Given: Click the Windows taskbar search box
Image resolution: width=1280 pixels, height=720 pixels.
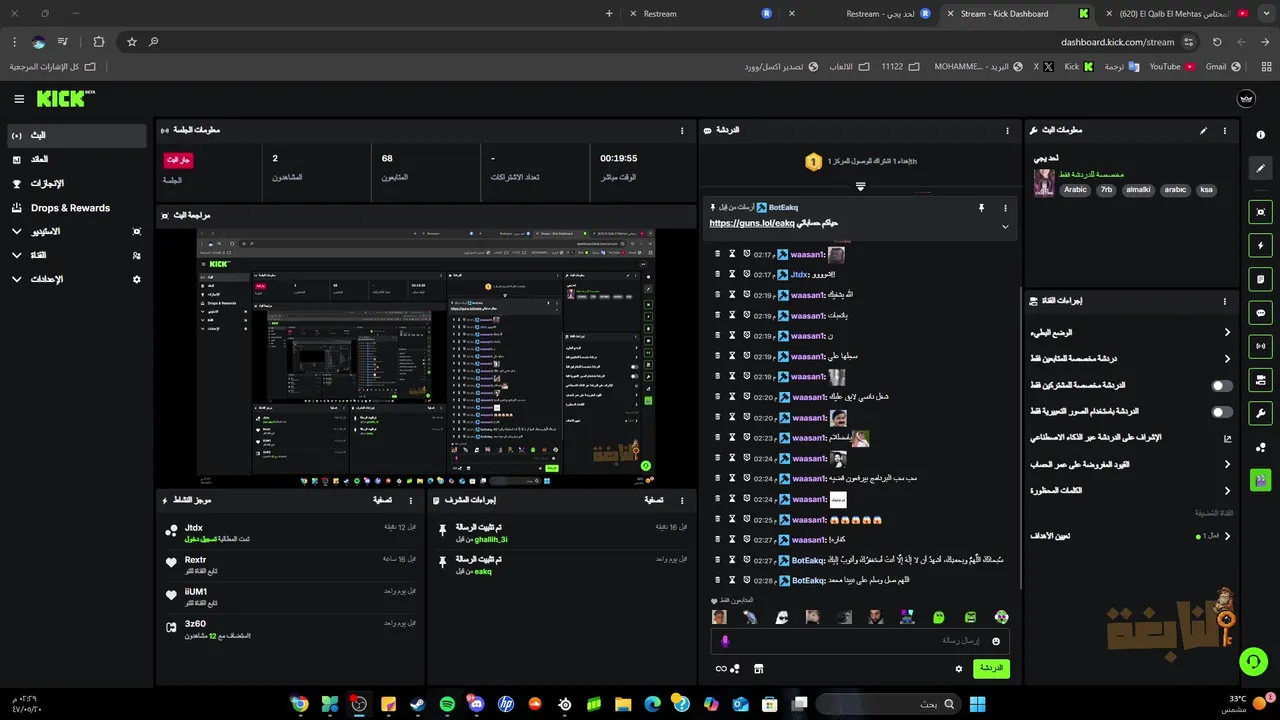Looking at the screenshot, I should pos(887,704).
